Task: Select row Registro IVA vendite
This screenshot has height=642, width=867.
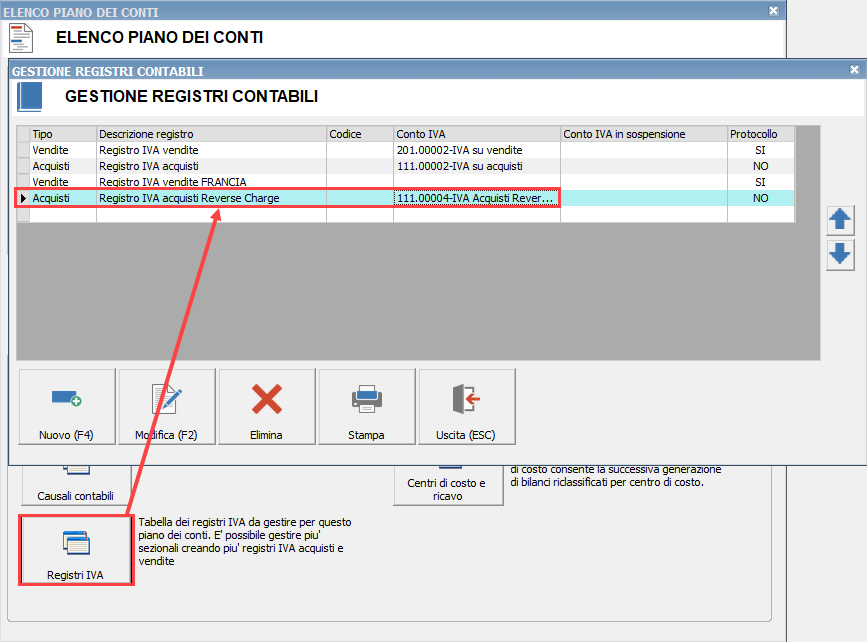Action: (406, 150)
